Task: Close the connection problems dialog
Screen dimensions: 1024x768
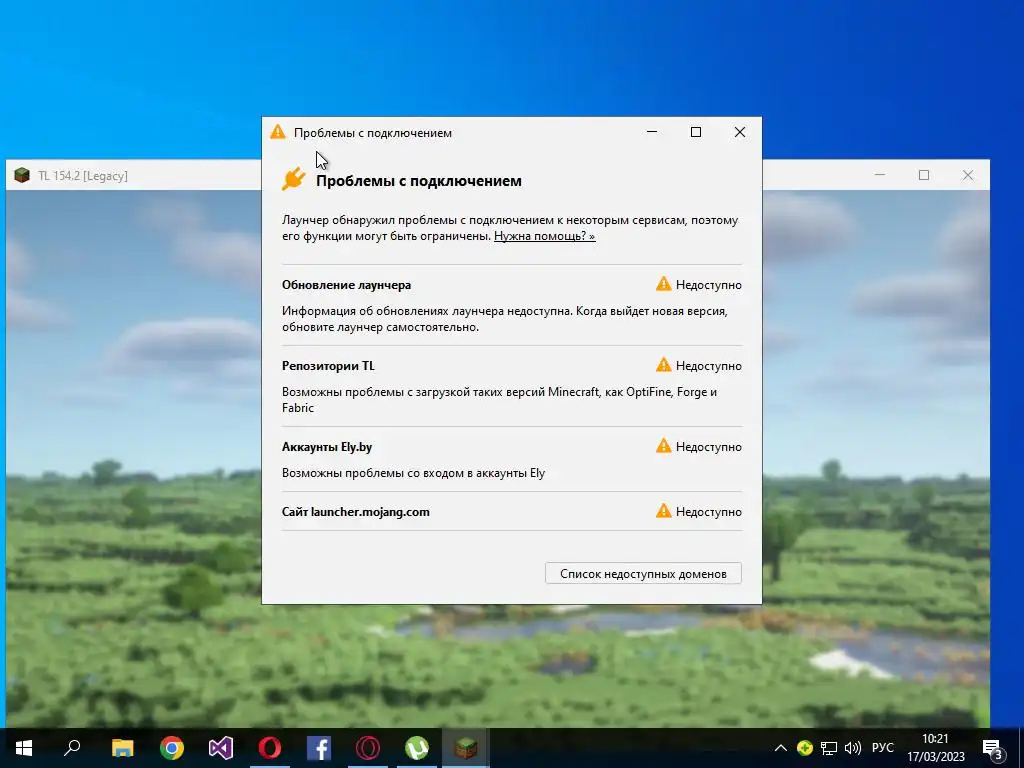Action: point(740,132)
